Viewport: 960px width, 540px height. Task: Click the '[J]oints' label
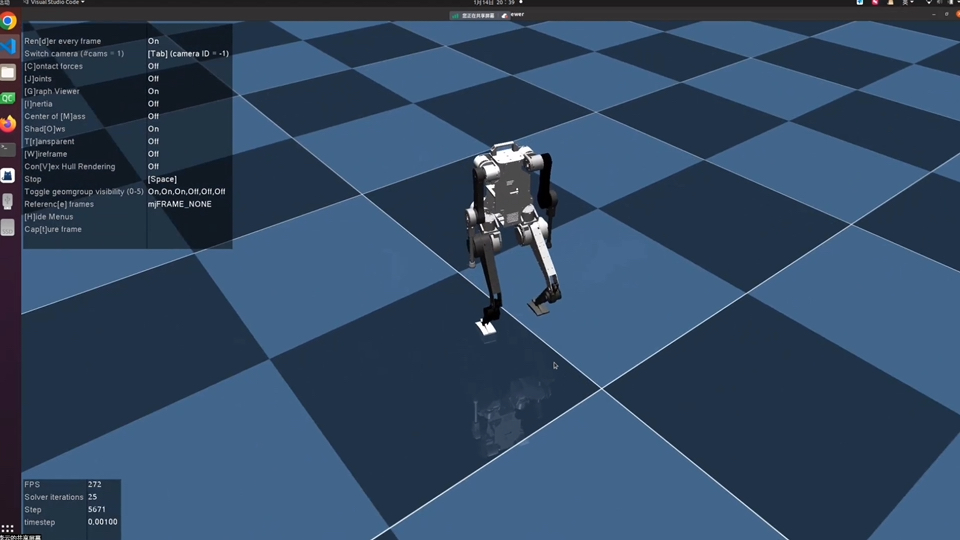(x=38, y=79)
